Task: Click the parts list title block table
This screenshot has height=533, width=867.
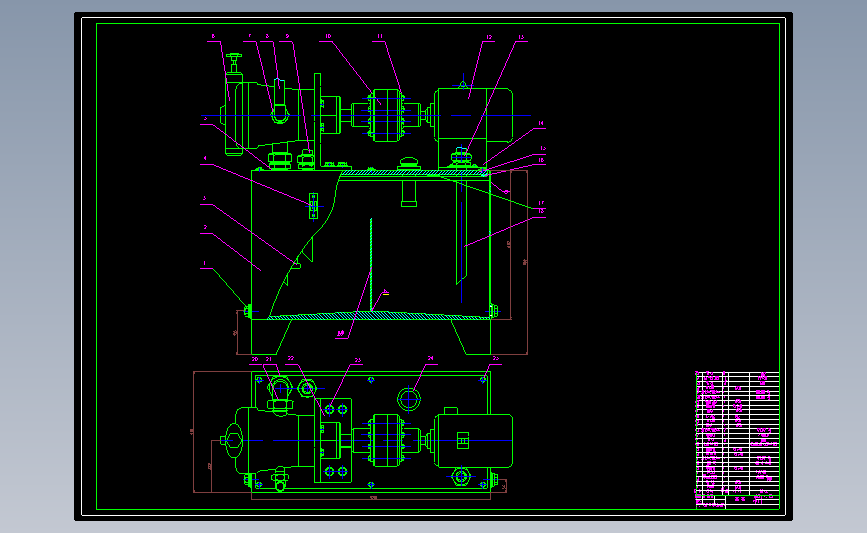Action: (x=737, y=440)
